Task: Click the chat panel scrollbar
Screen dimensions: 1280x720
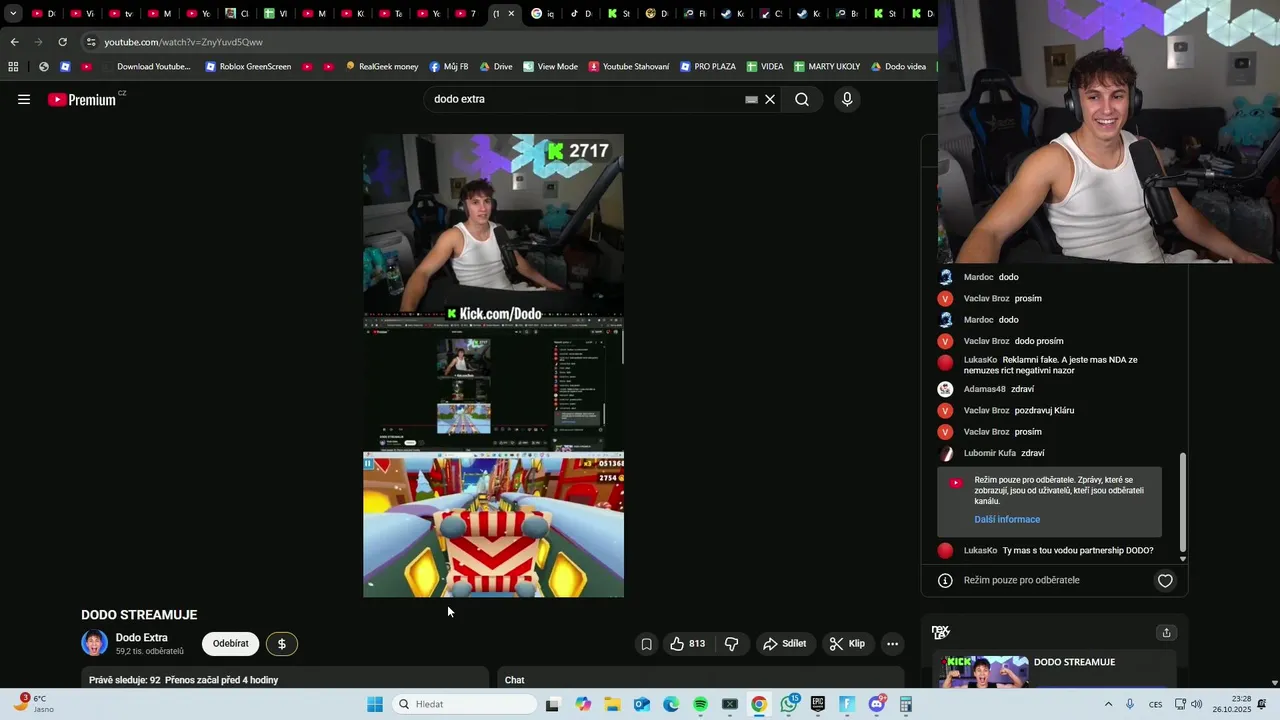Action: point(1183,500)
